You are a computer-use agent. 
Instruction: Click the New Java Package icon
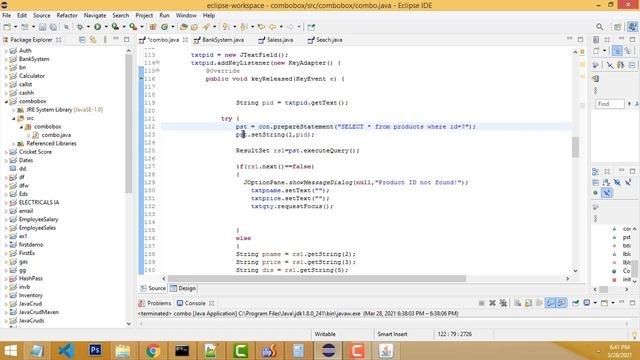coord(153,27)
